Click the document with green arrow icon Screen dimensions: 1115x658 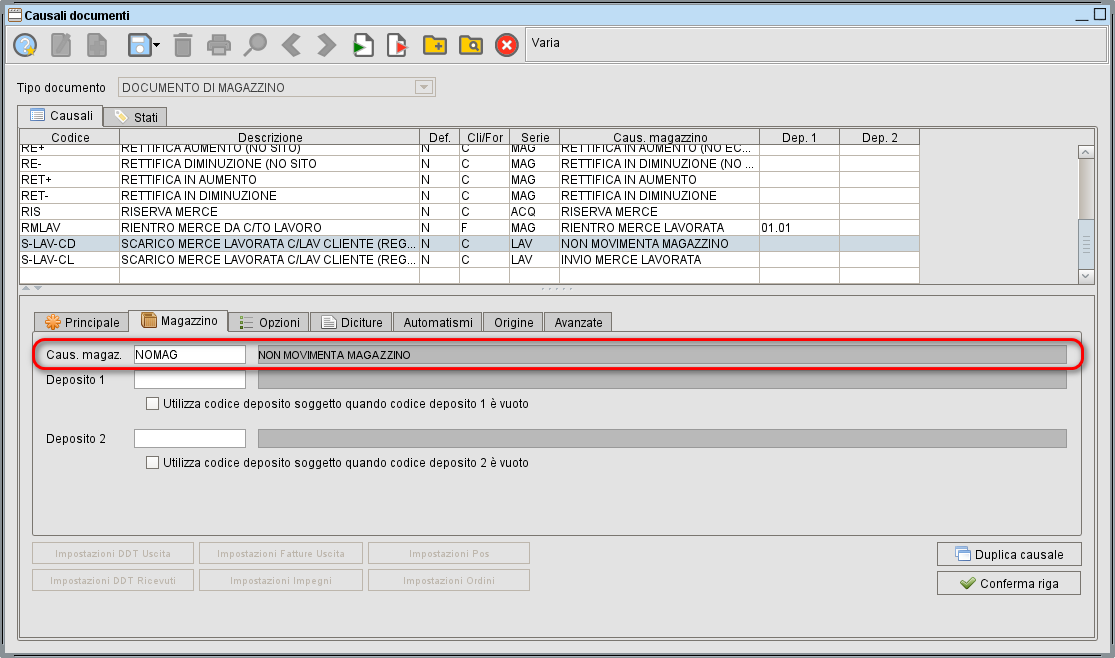362,45
